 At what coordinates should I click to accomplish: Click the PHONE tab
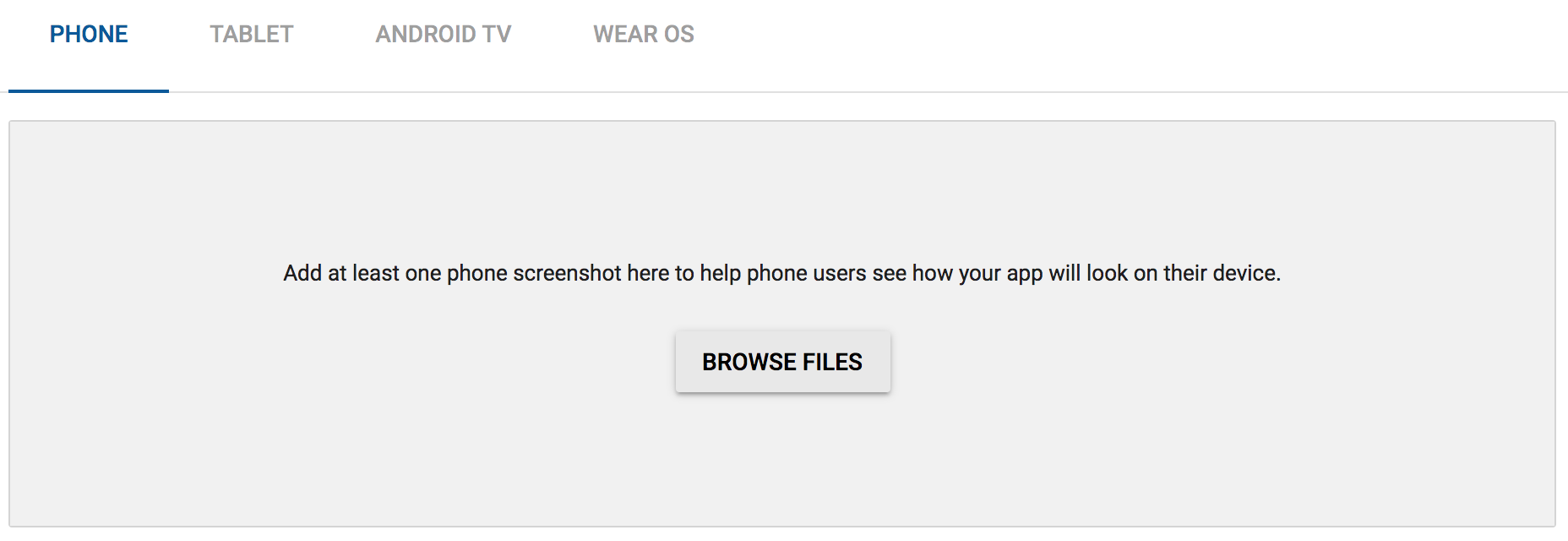[x=89, y=35]
